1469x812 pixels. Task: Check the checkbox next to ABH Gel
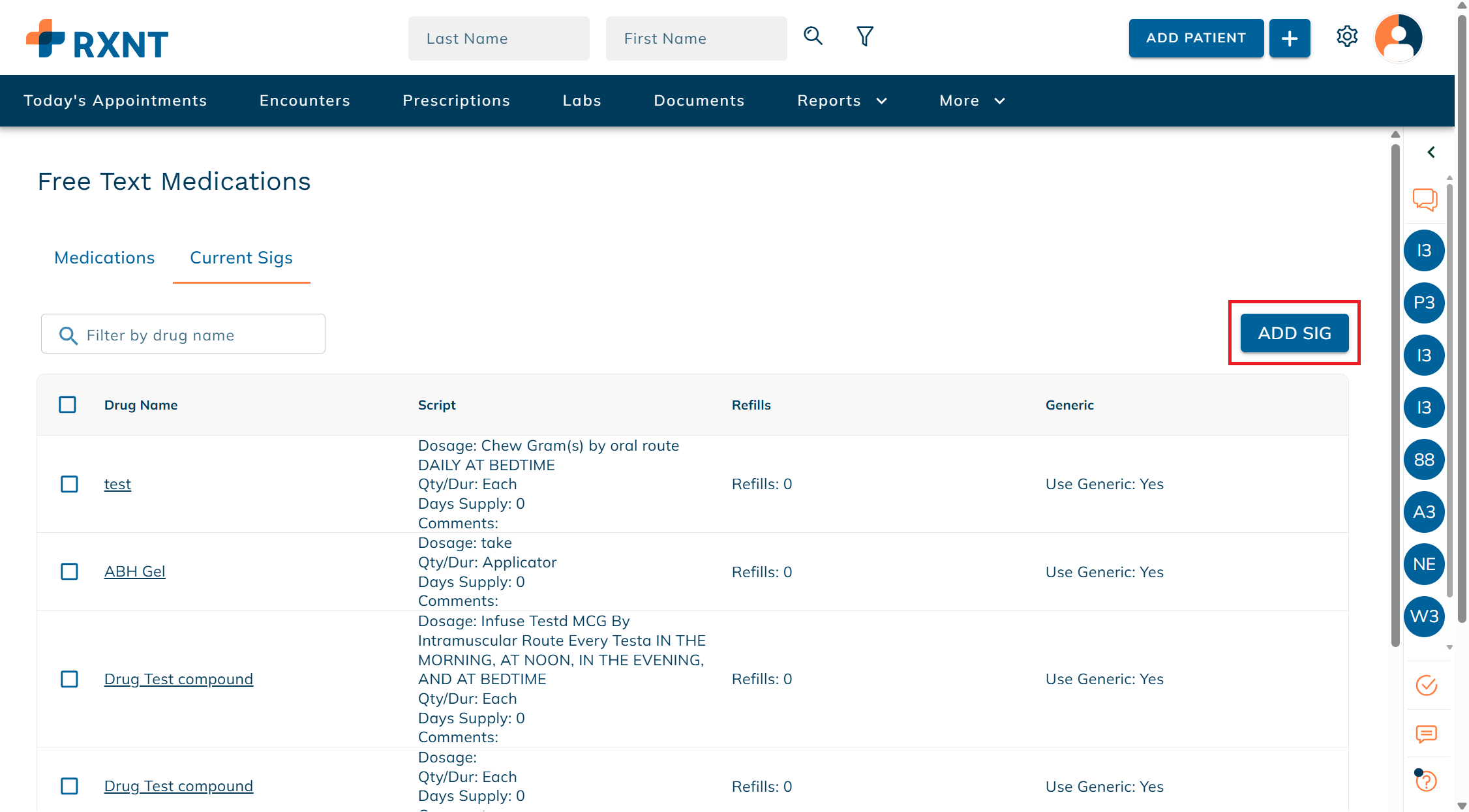point(68,572)
